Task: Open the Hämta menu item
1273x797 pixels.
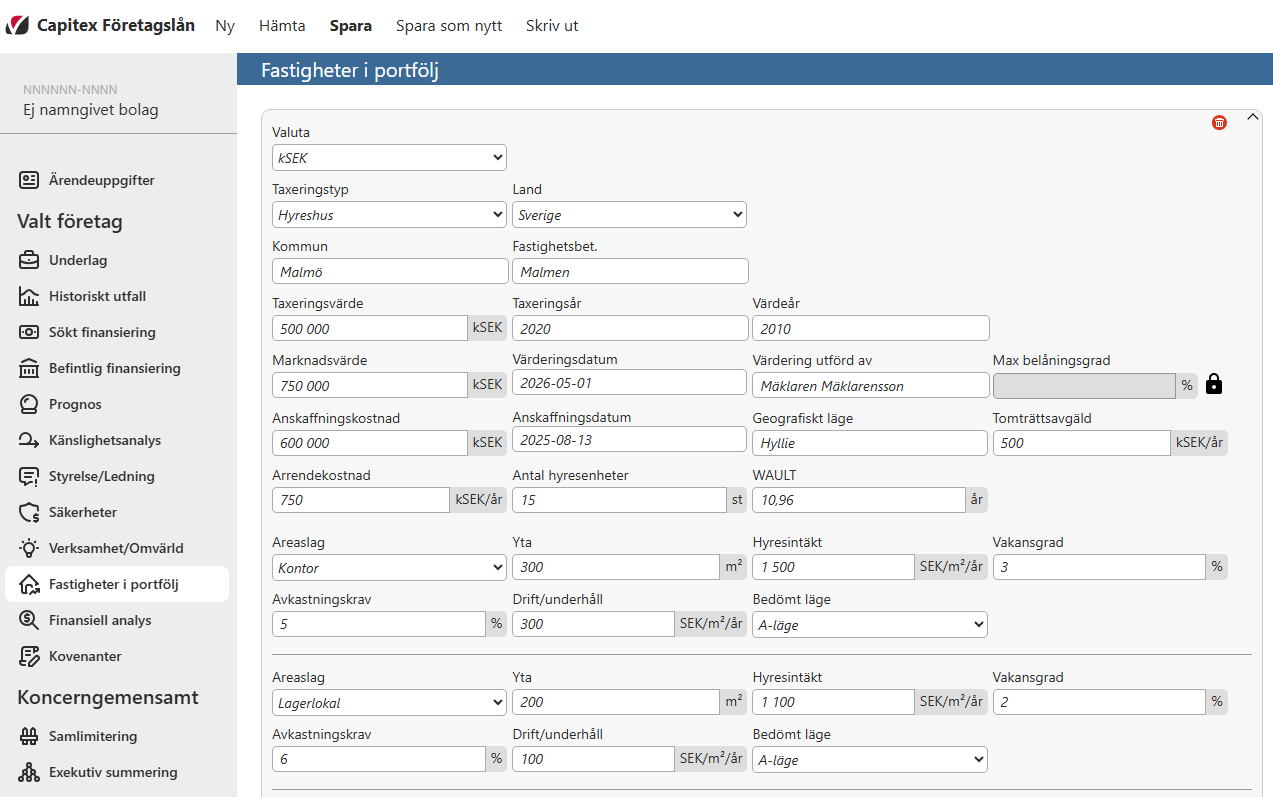Action: [x=282, y=26]
